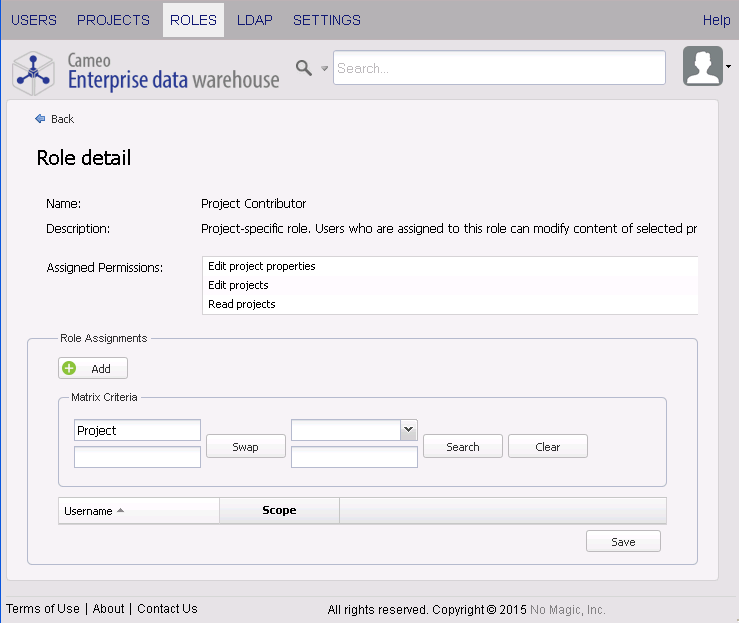739x623 pixels.
Task: Open the PROJECTS tab
Action: pos(113,20)
